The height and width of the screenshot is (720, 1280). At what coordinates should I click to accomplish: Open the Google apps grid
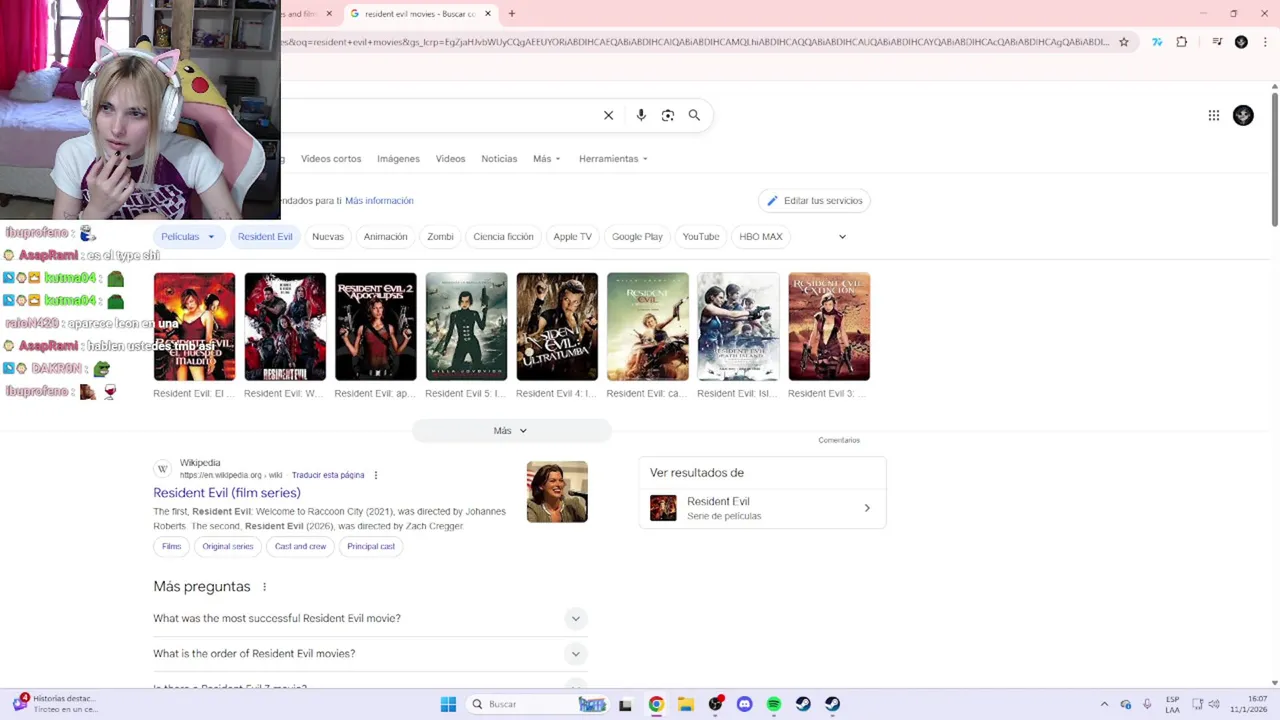click(1214, 115)
